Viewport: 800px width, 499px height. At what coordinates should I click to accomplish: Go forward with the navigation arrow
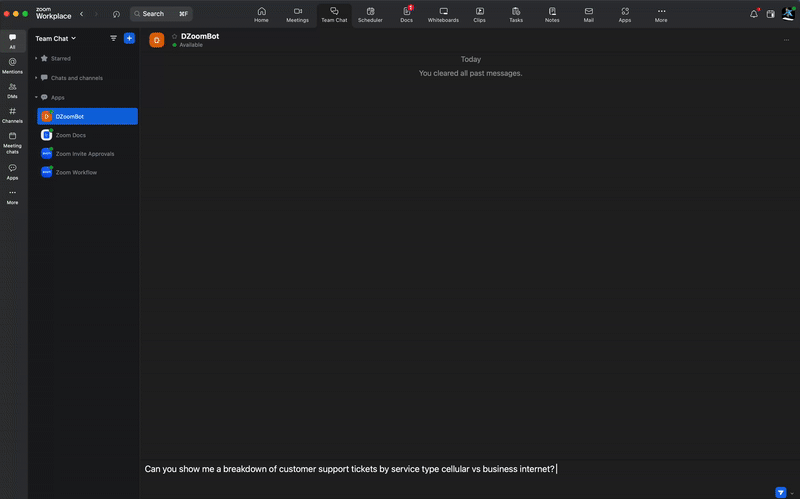pyautogui.click(x=96, y=14)
